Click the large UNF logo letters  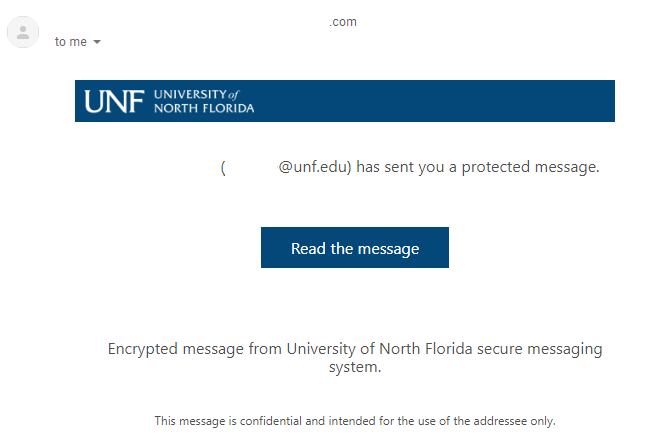(x=114, y=101)
